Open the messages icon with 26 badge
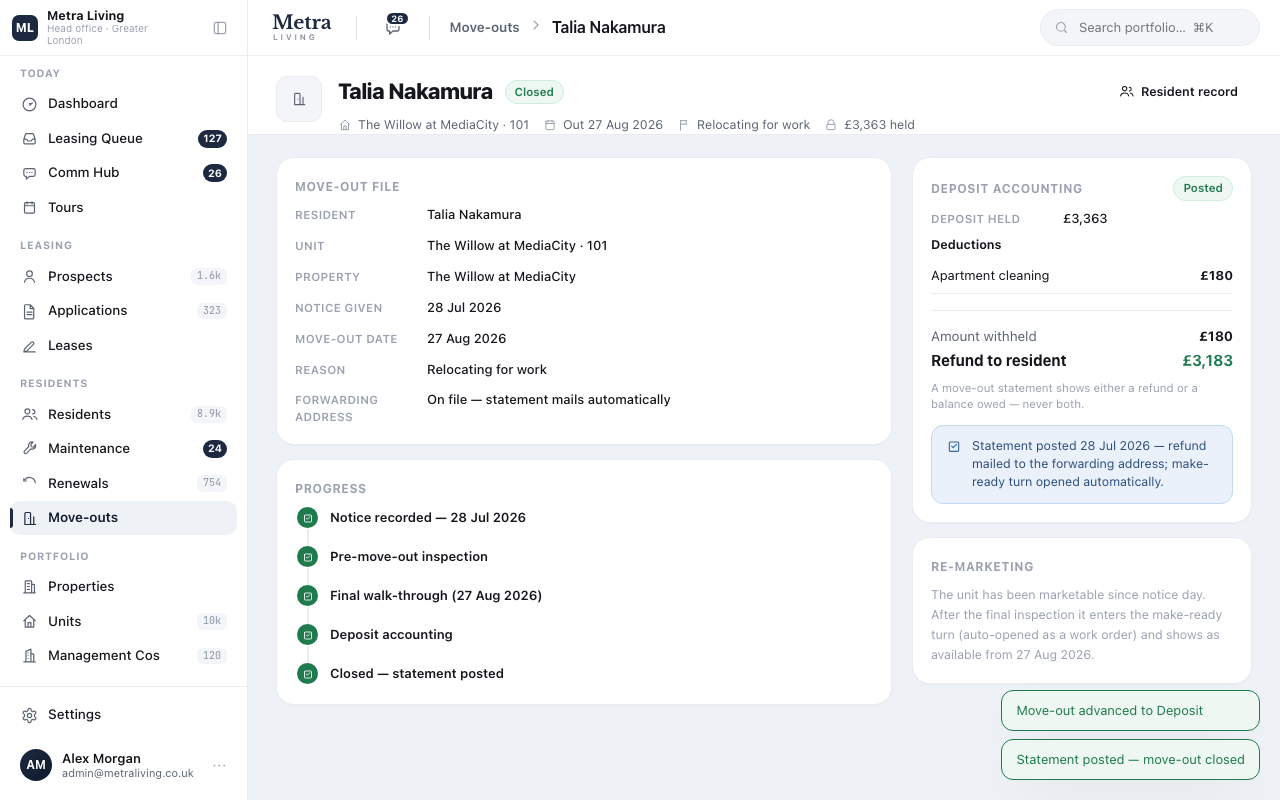Screen dimensions: 1280x800 (x=394, y=27)
